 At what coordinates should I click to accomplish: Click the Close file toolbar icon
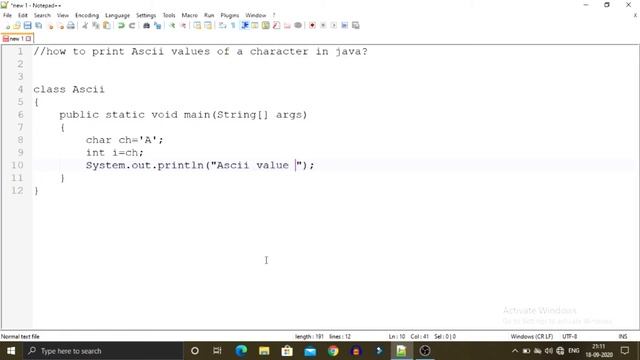[50, 26]
